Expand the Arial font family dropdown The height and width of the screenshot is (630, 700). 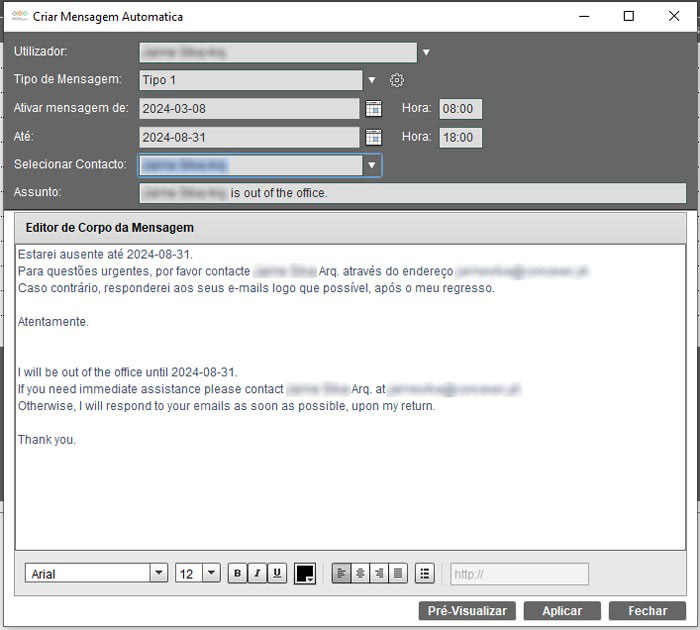click(158, 573)
